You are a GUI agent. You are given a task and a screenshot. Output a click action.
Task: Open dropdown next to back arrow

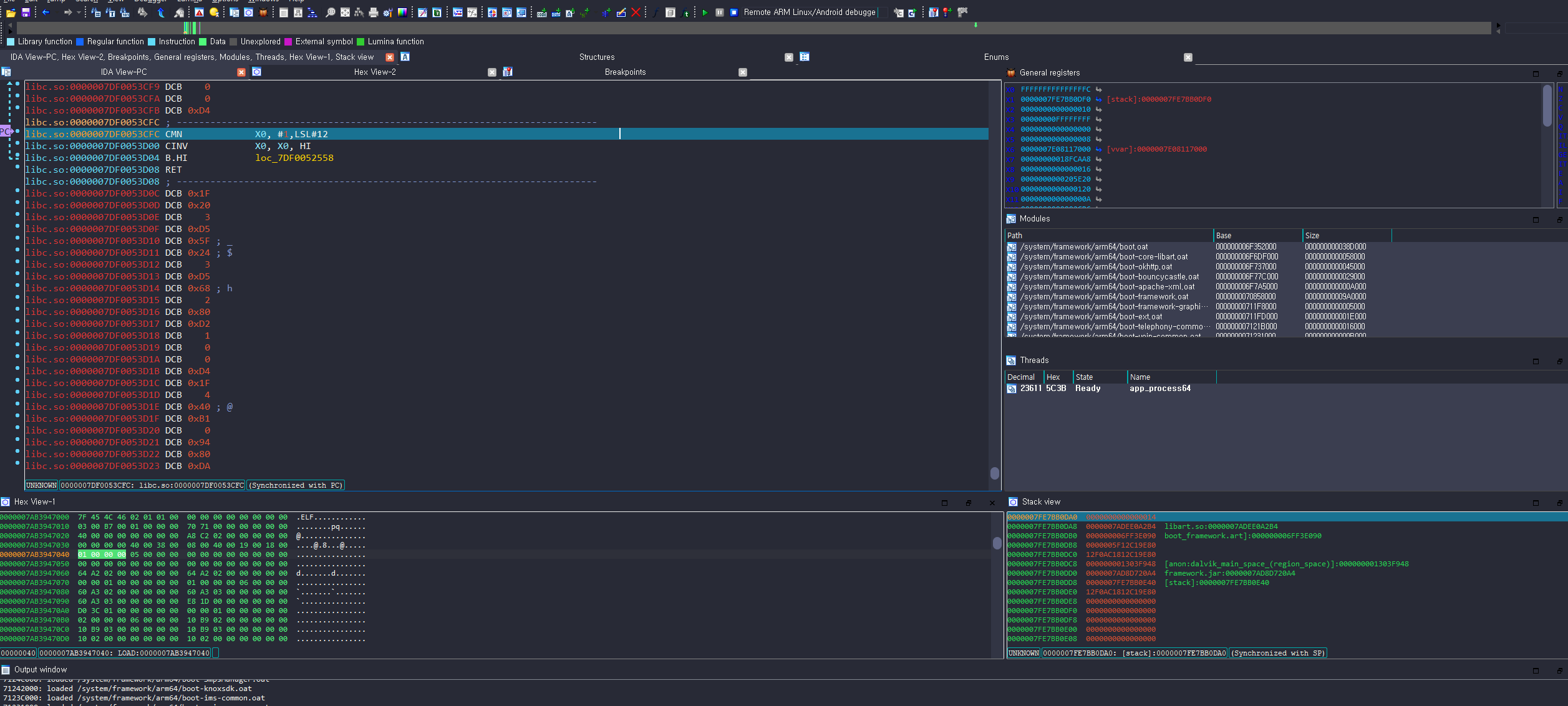(57, 12)
